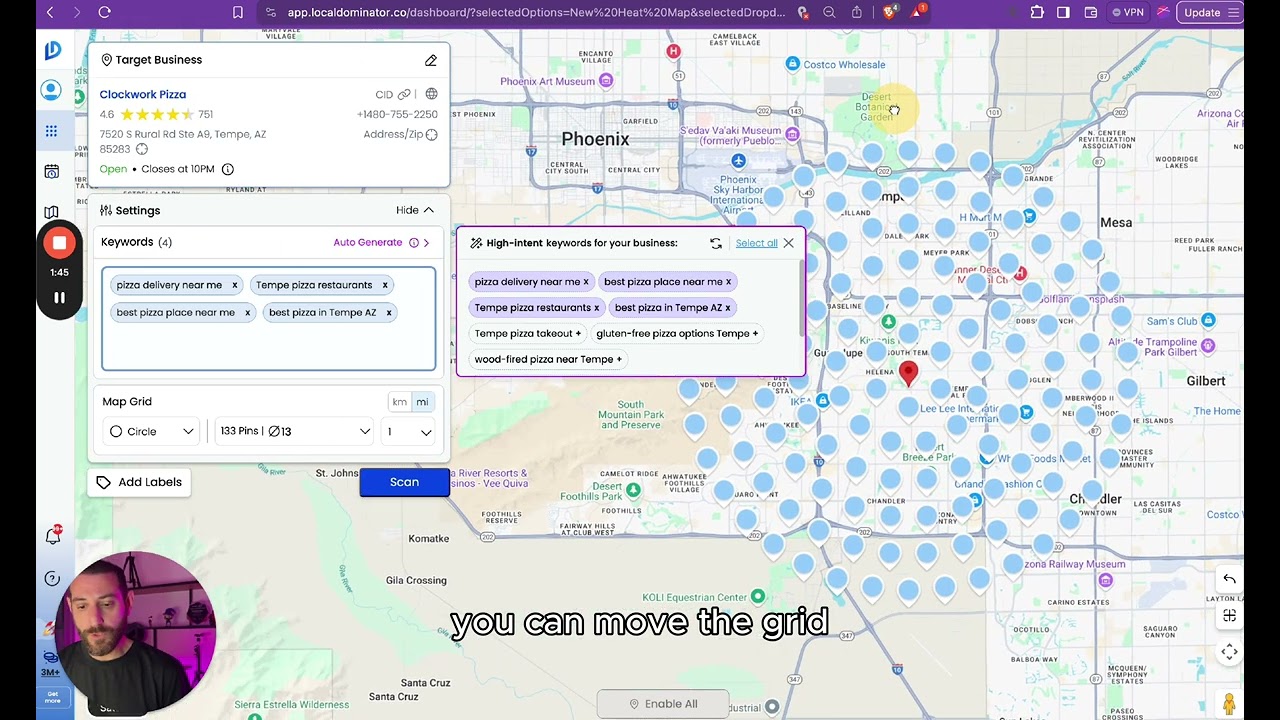Image resolution: width=1280 pixels, height=720 pixels.
Task: Deselect suggested 'best pizza in Tempe AZ' chip
Action: [x=672, y=308]
